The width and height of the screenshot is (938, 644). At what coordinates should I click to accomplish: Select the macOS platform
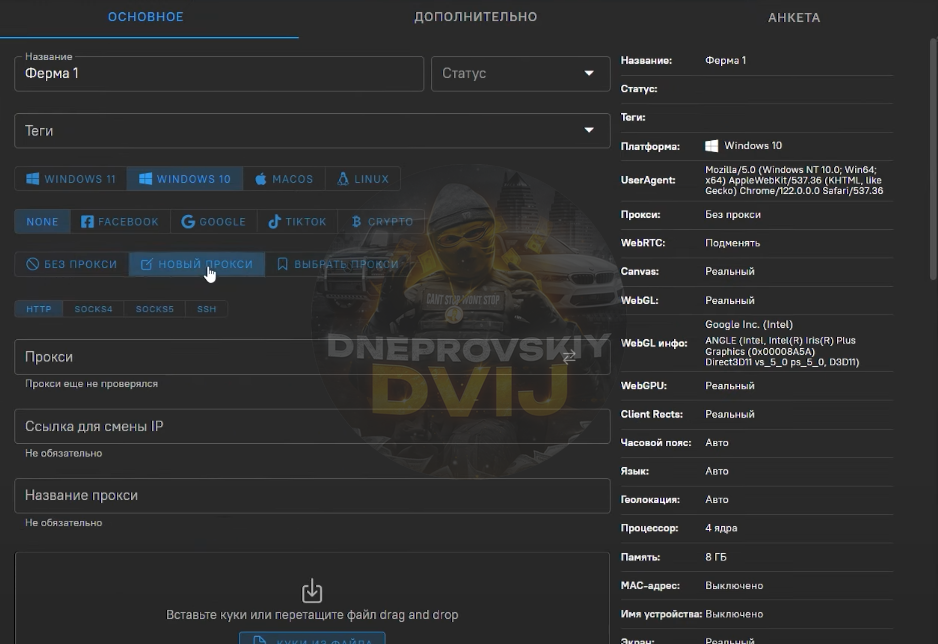tap(284, 179)
